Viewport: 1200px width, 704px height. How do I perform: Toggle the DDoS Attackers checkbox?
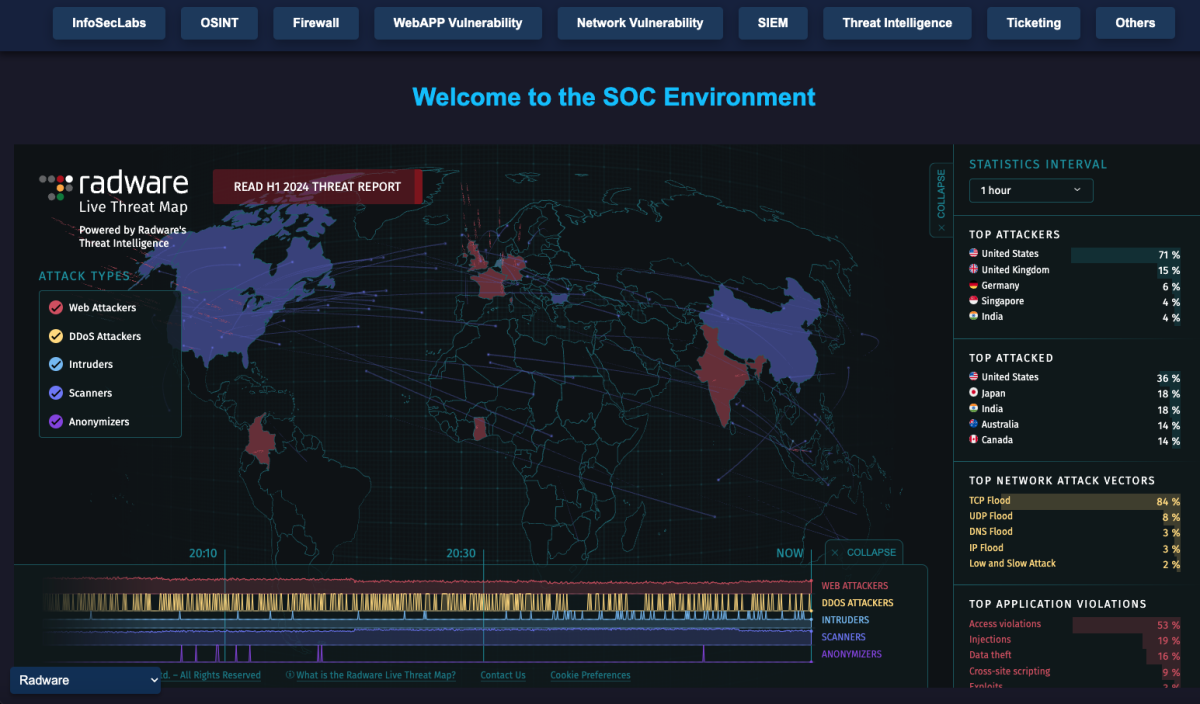pos(56,336)
